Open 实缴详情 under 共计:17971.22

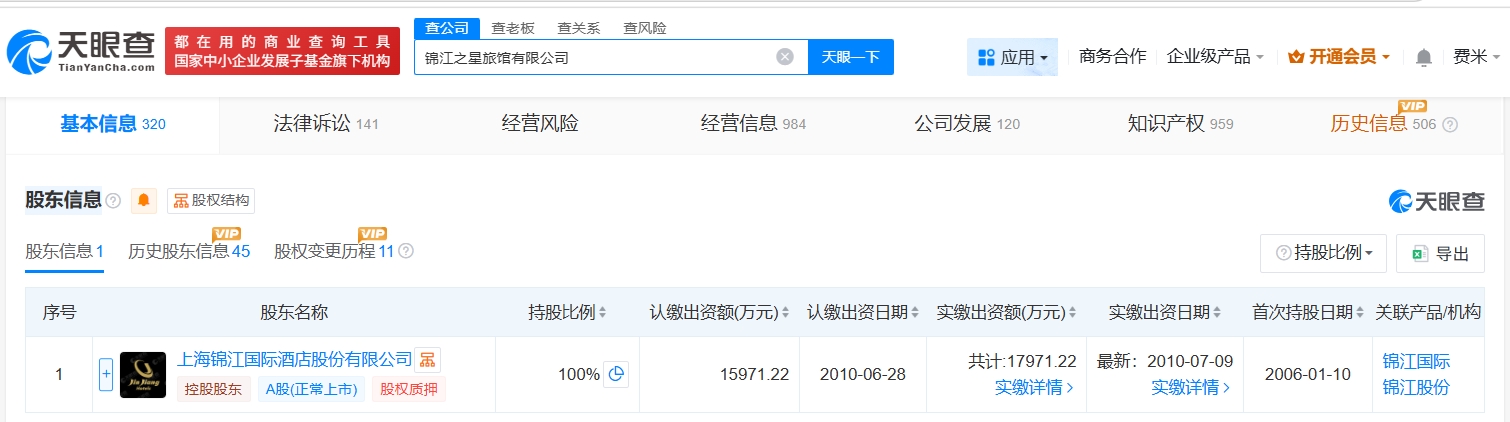(x=1034, y=387)
